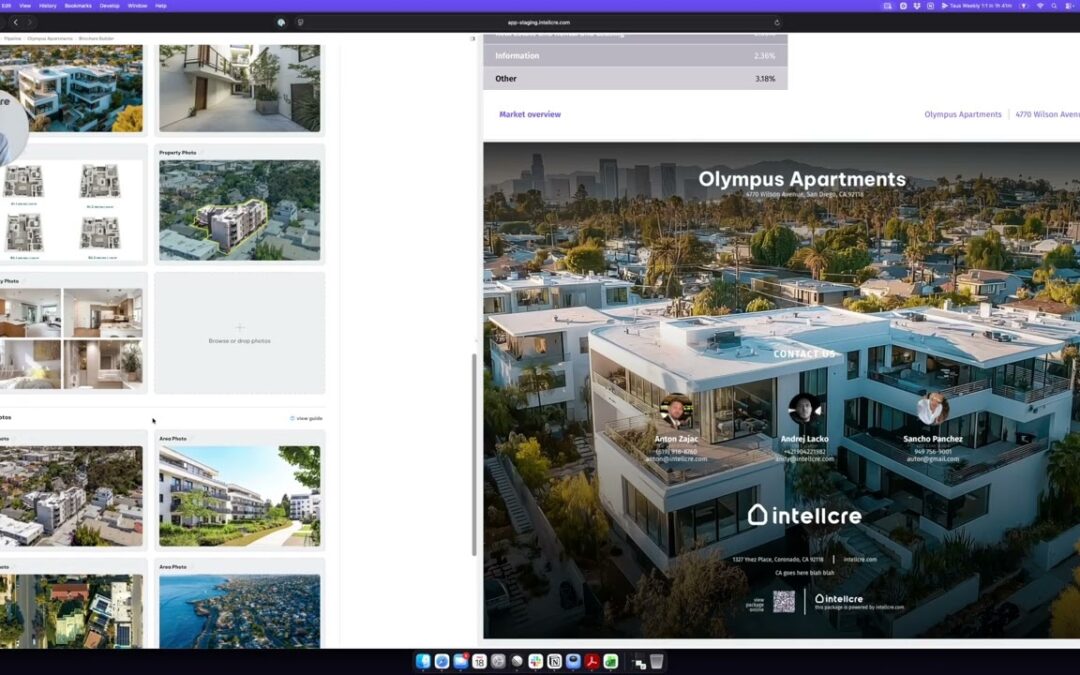The height and width of the screenshot is (675, 1080).
Task: Select the highlighted-building aerial Property Photo
Action: coord(240,210)
